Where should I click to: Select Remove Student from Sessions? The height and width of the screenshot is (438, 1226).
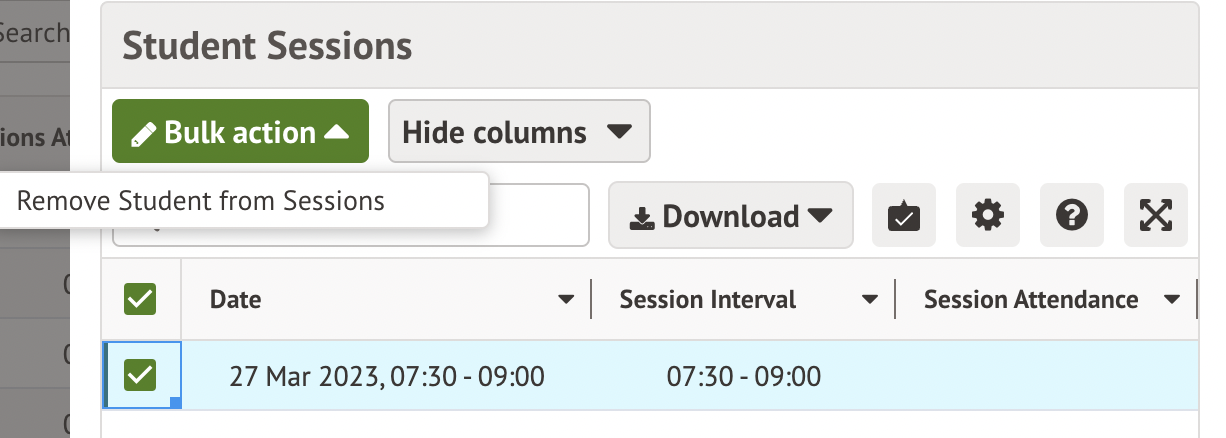pyautogui.click(x=201, y=201)
